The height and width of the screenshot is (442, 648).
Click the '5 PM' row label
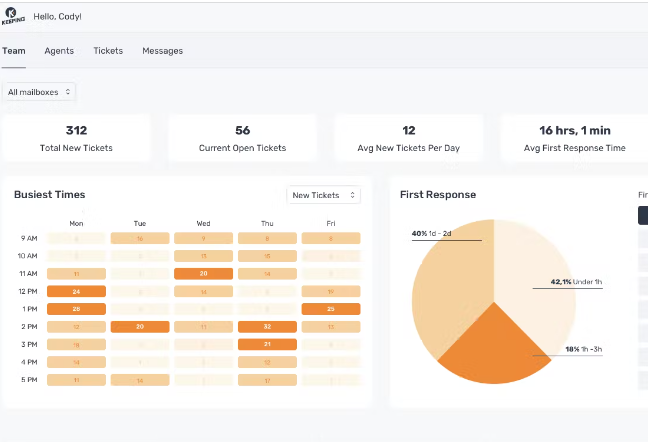pyautogui.click(x=29, y=380)
